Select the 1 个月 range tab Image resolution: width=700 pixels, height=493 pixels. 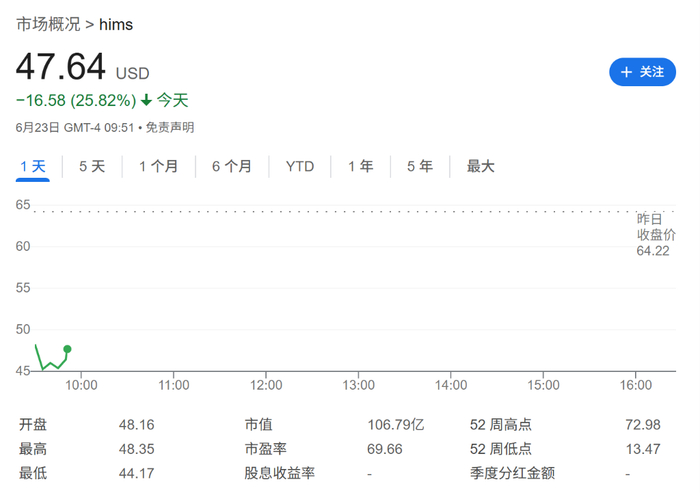coord(158,166)
